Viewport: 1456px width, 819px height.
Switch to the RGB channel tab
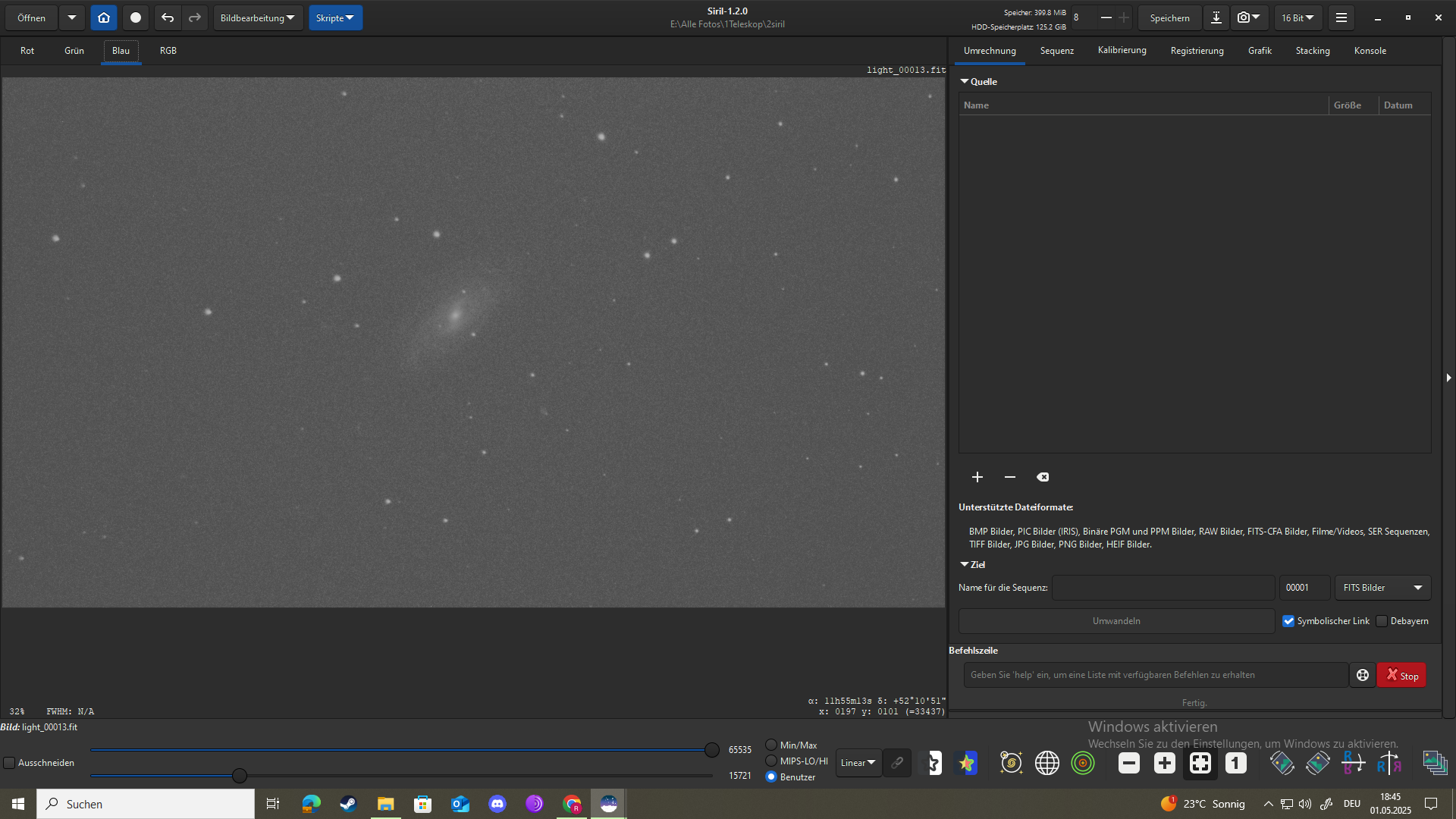pyautogui.click(x=168, y=51)
